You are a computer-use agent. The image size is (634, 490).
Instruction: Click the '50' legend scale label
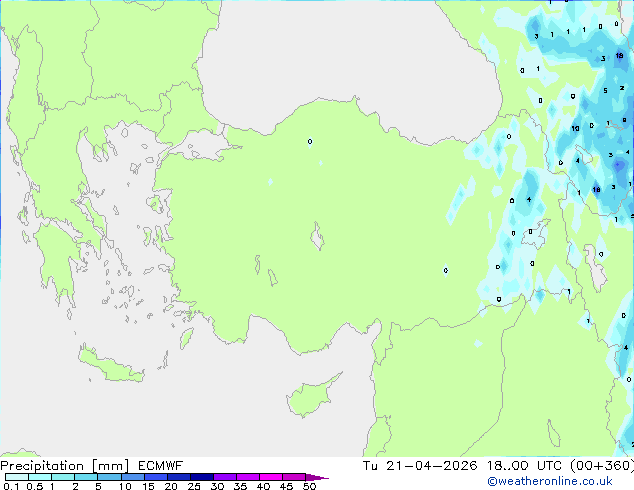click(x=310, y=486)
